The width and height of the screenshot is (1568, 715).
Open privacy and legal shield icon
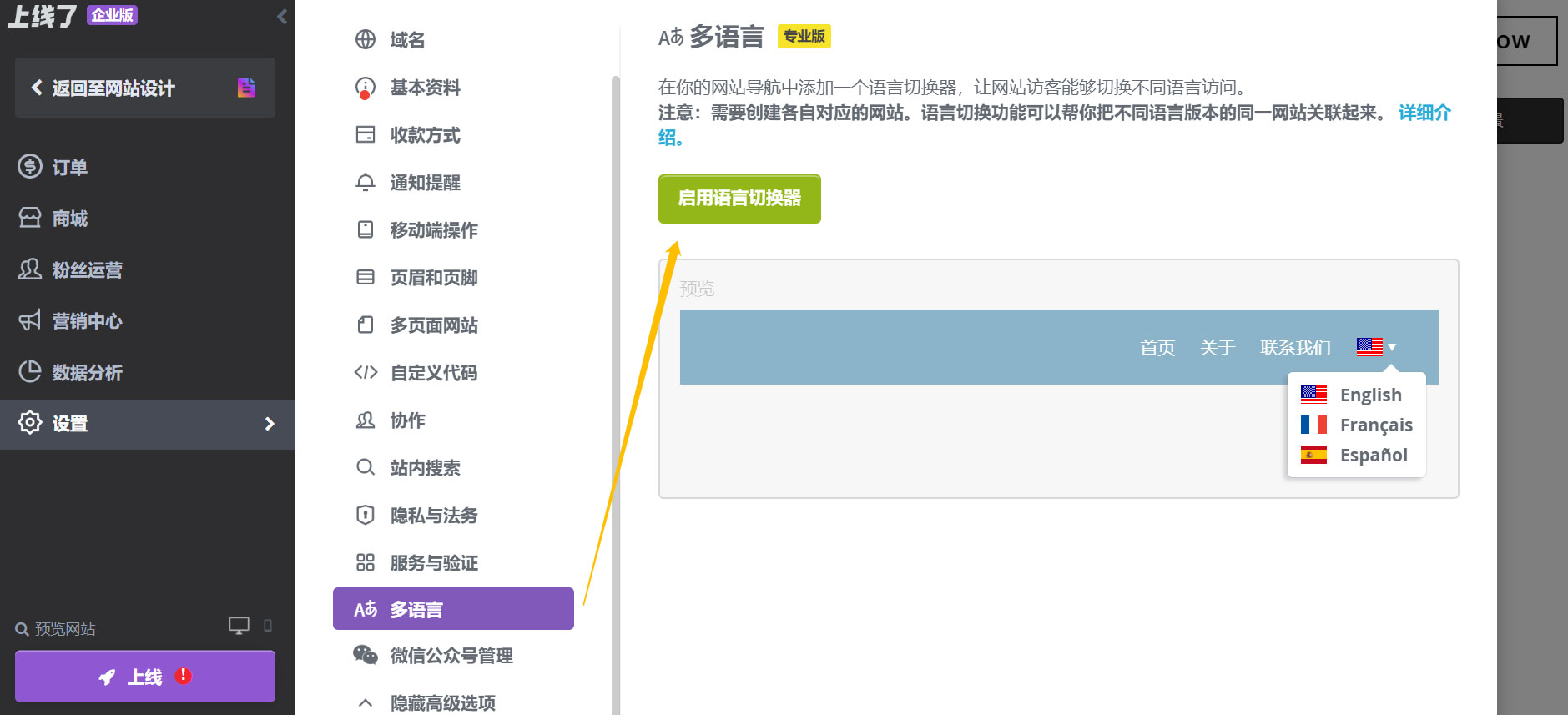tap(365, 515)
